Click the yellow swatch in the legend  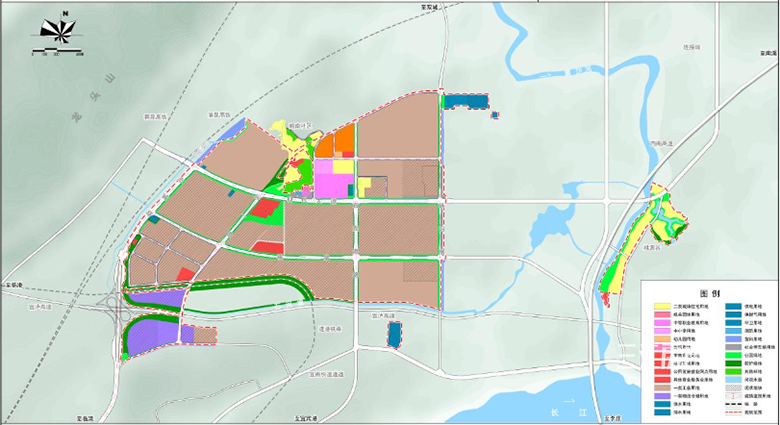[662, 306]
